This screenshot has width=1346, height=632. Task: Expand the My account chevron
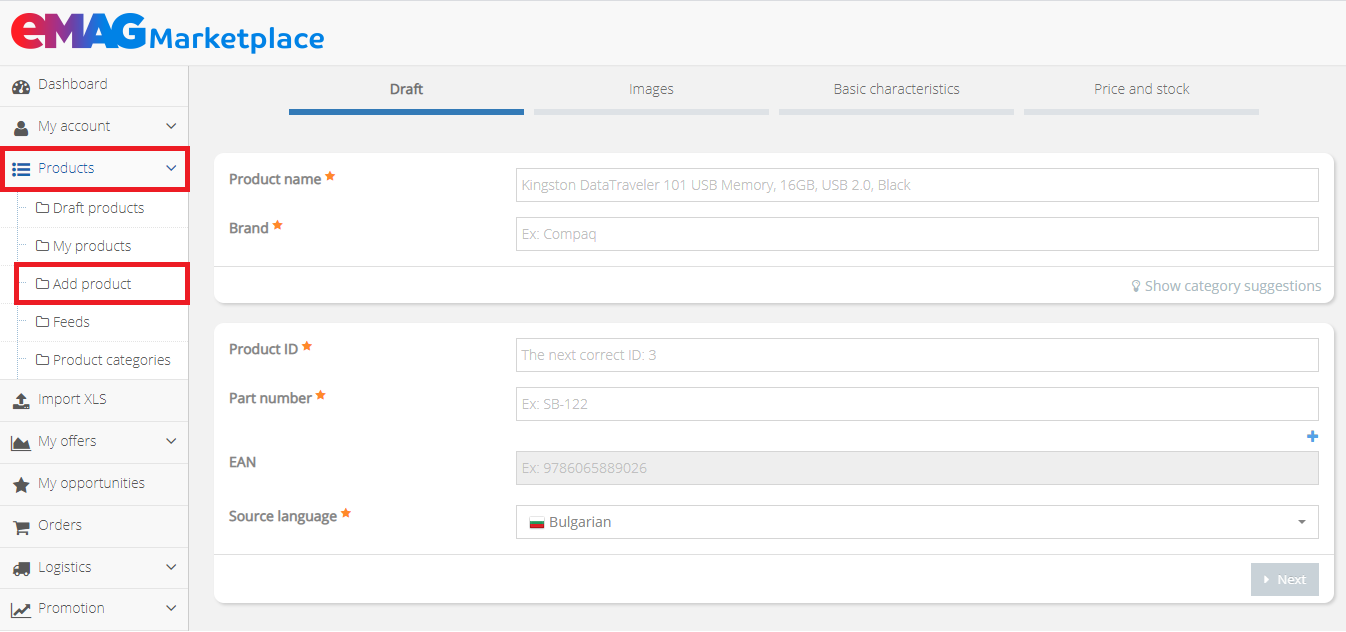(x=171, y=126)
